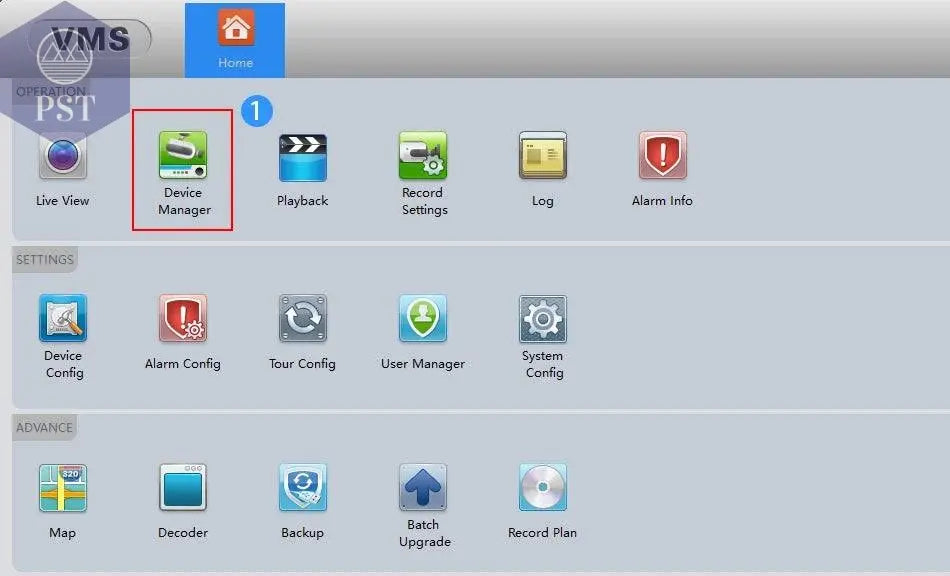The width and height of the screenshot is (950, 576).
Task: Open the Live View camera icon
Action: (x=62, y=158)
